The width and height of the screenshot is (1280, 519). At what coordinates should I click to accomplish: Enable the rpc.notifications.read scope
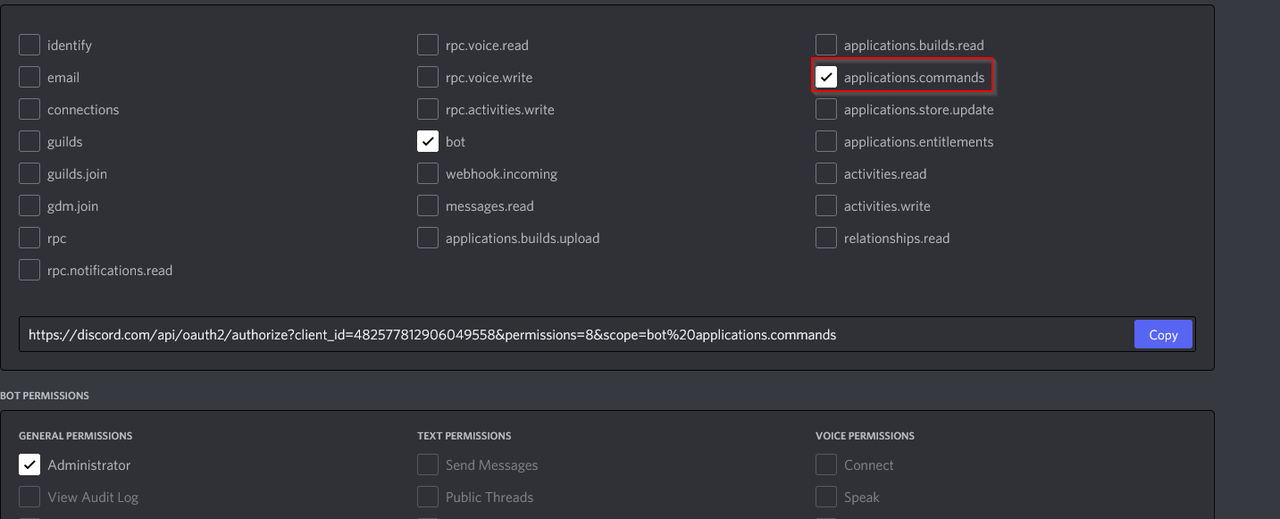[x=30, y=270]
